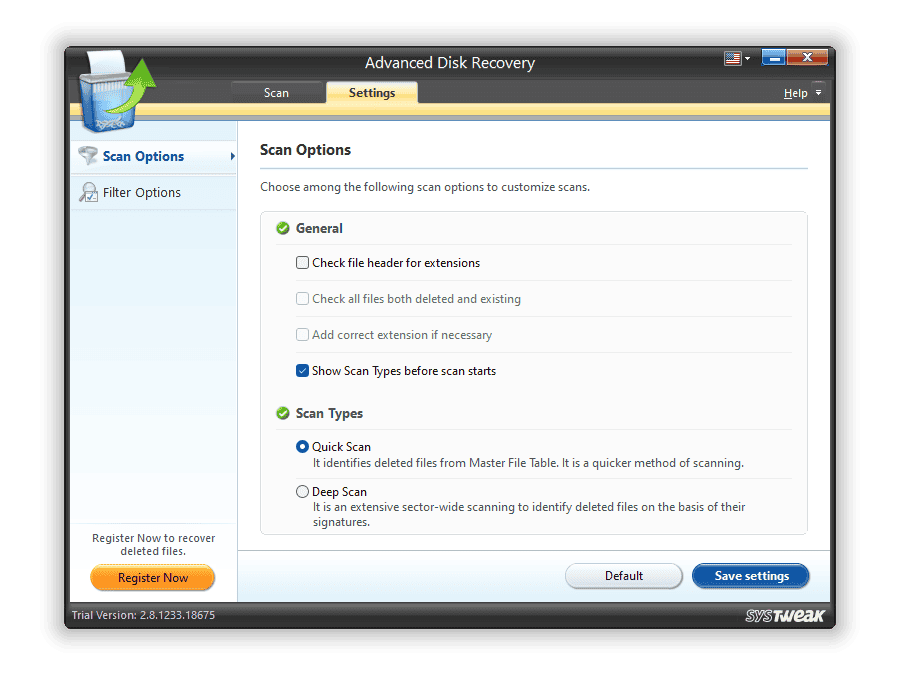Select Filter Options in the sidebar
Image resolution: width=900 pixels, height=675 pixels.
coord(154,192)
